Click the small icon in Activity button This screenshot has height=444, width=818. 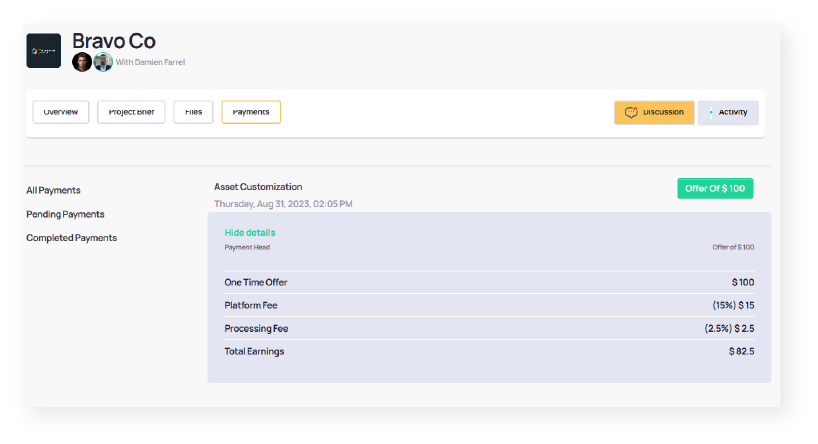tap(711, 112)
